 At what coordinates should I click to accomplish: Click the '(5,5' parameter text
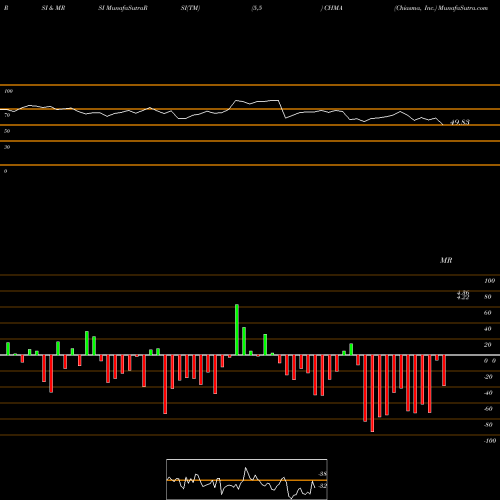tap(257, 8)
